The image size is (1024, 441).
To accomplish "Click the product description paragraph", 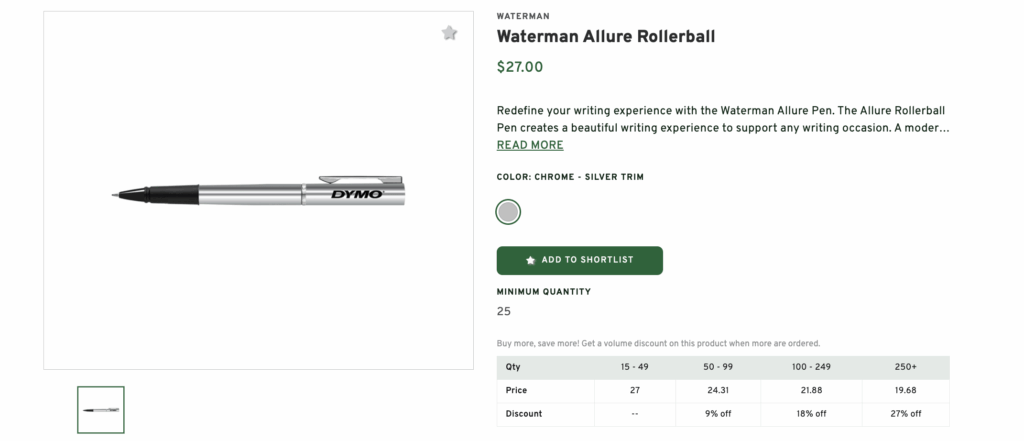I will (721, 119).
